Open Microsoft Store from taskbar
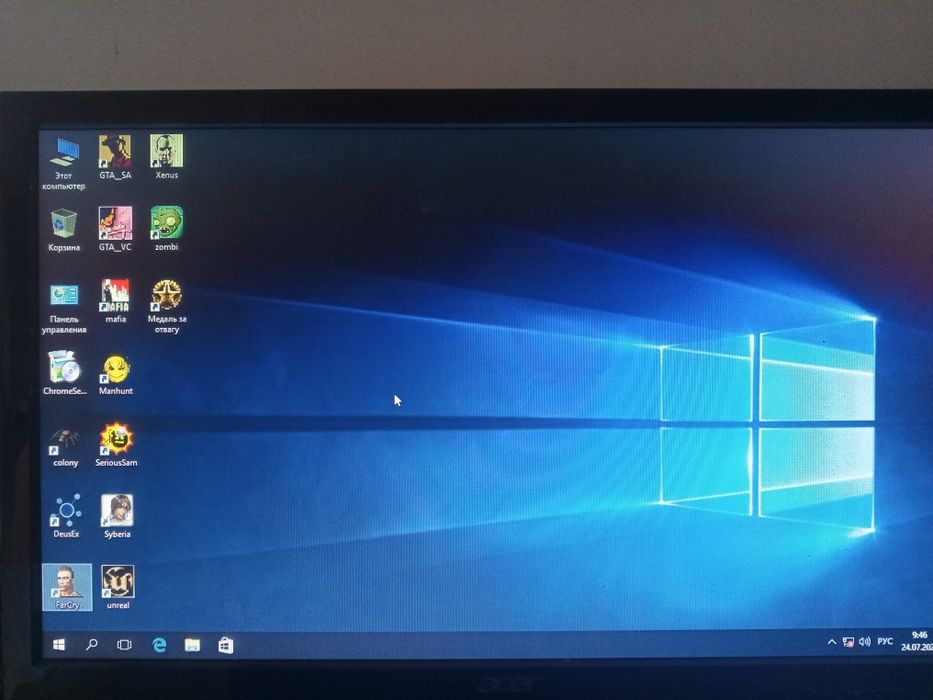This screenshot has width=933, height=700. (226, 645)
